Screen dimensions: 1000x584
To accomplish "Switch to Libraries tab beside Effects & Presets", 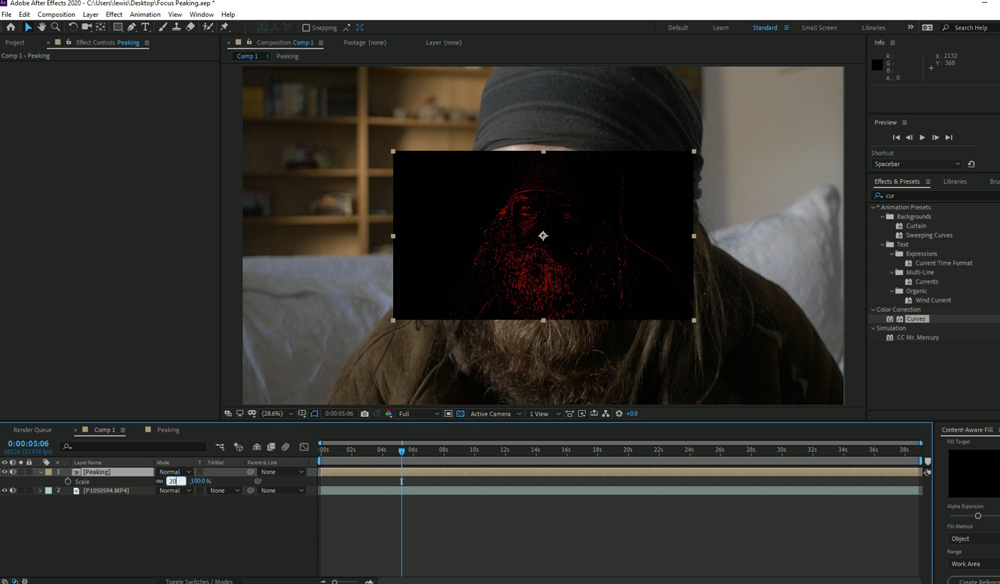I will pyautogui.click(x=955, y=182).
